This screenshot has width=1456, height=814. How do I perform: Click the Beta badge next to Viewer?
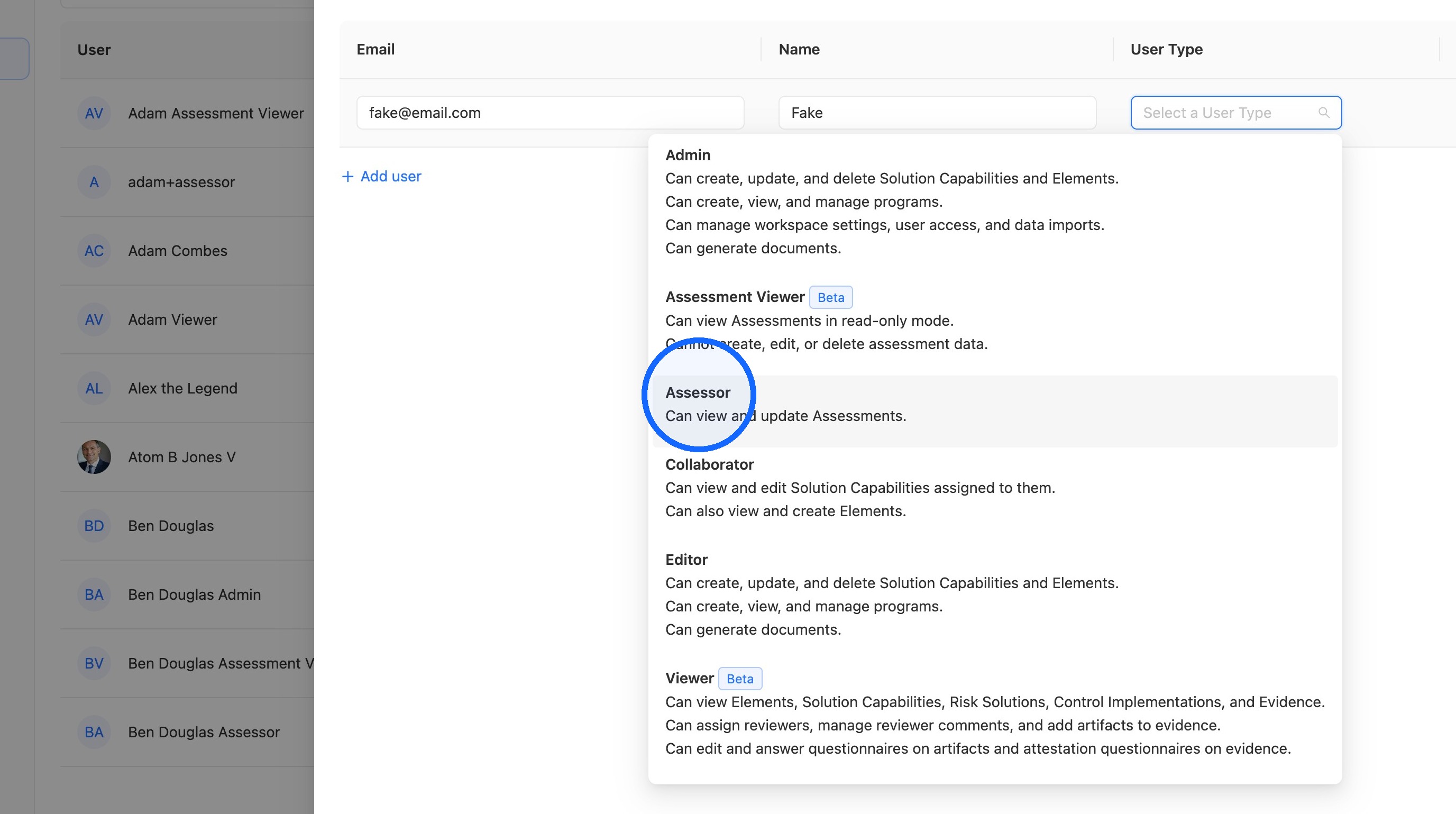coord(740,678)
